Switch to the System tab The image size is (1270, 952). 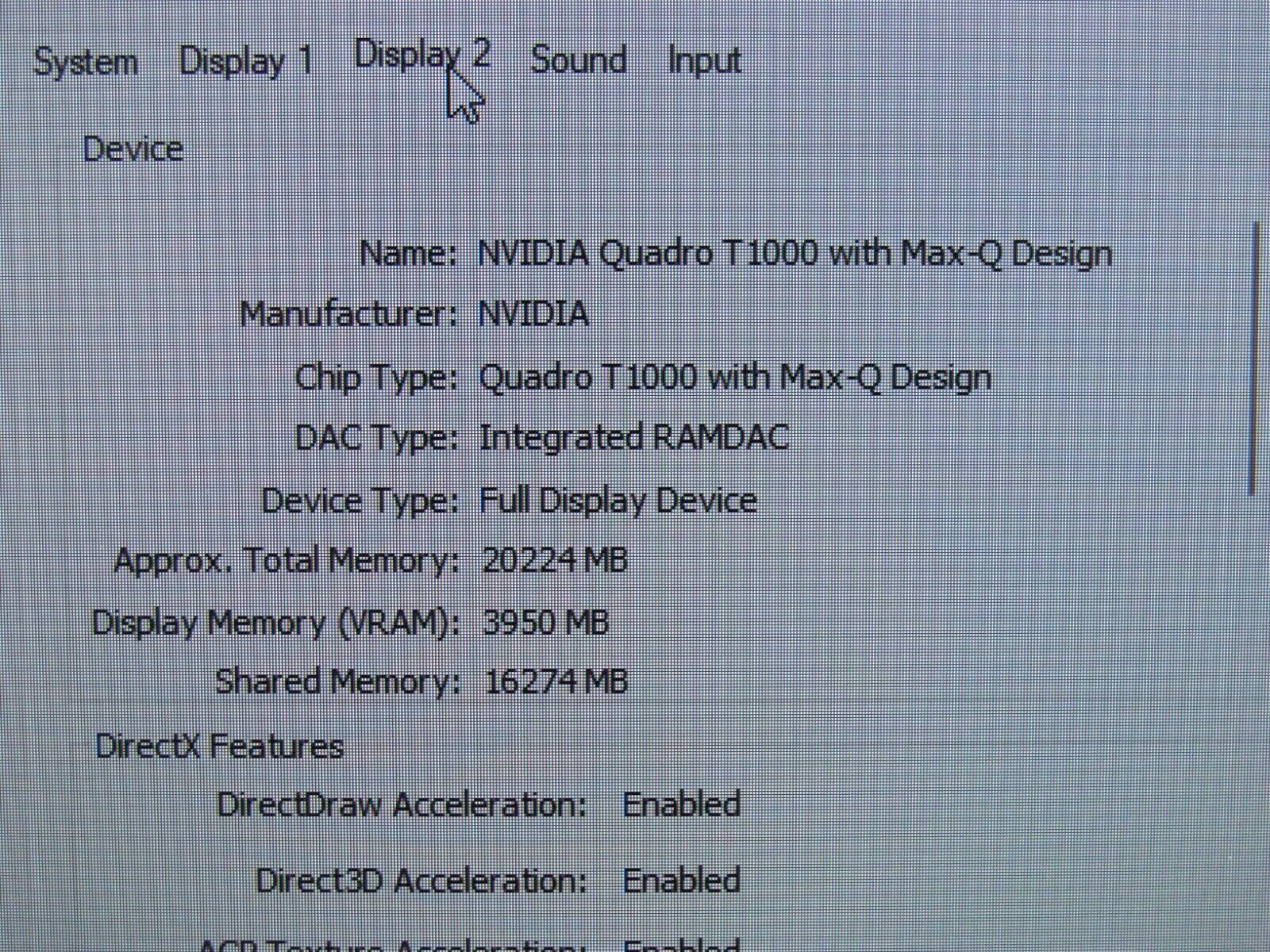click(85, 63)
